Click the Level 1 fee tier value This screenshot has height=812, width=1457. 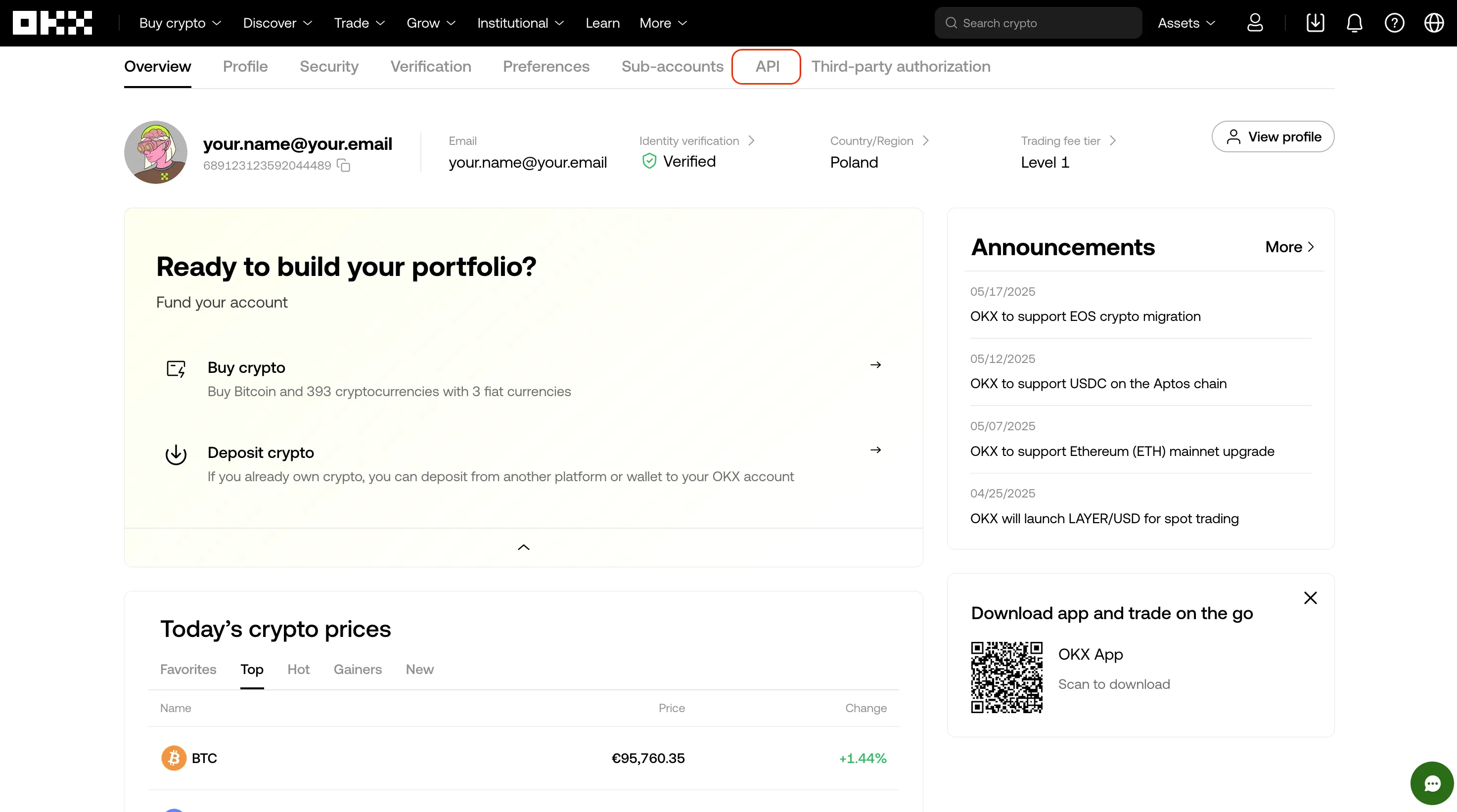click(1045, 162)
